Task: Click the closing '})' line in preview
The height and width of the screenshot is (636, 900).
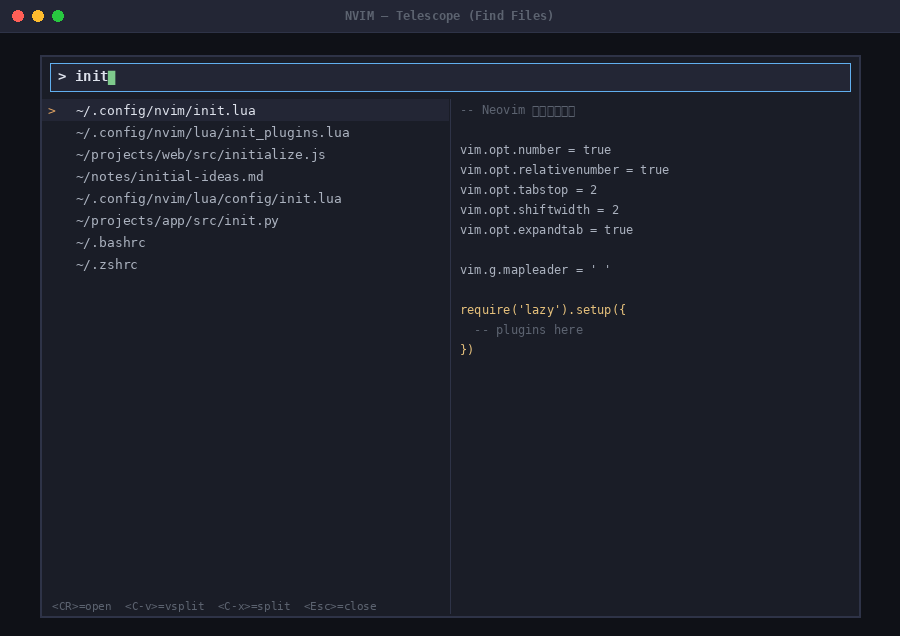Action: [467, 350]
